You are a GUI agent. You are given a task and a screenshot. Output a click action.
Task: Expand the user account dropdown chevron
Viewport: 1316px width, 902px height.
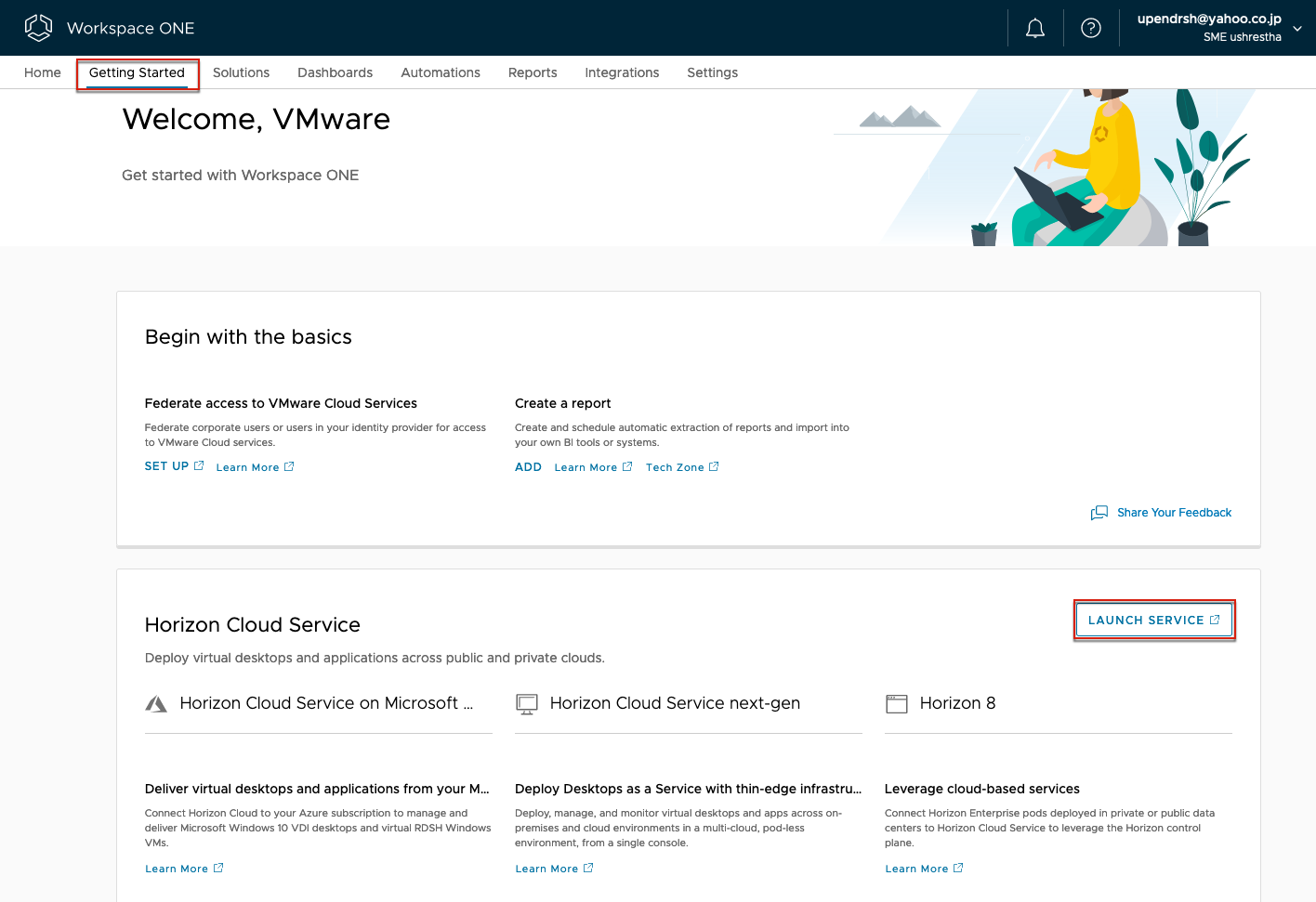tap(1297, 29)
